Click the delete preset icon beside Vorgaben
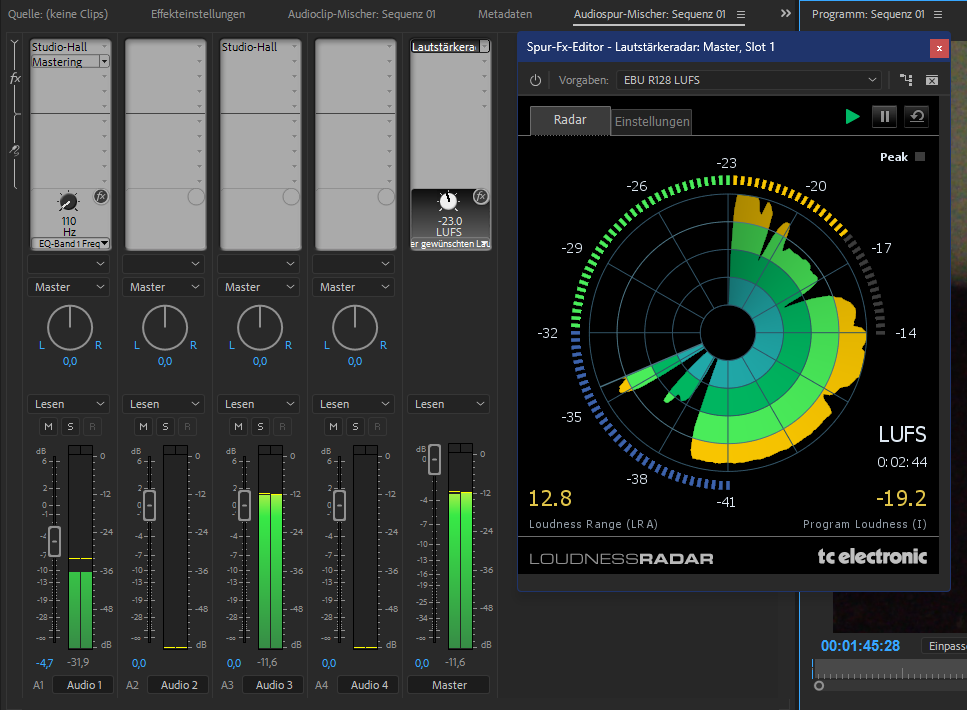Screen dimensions: 967x710 [x=932, y=80]
